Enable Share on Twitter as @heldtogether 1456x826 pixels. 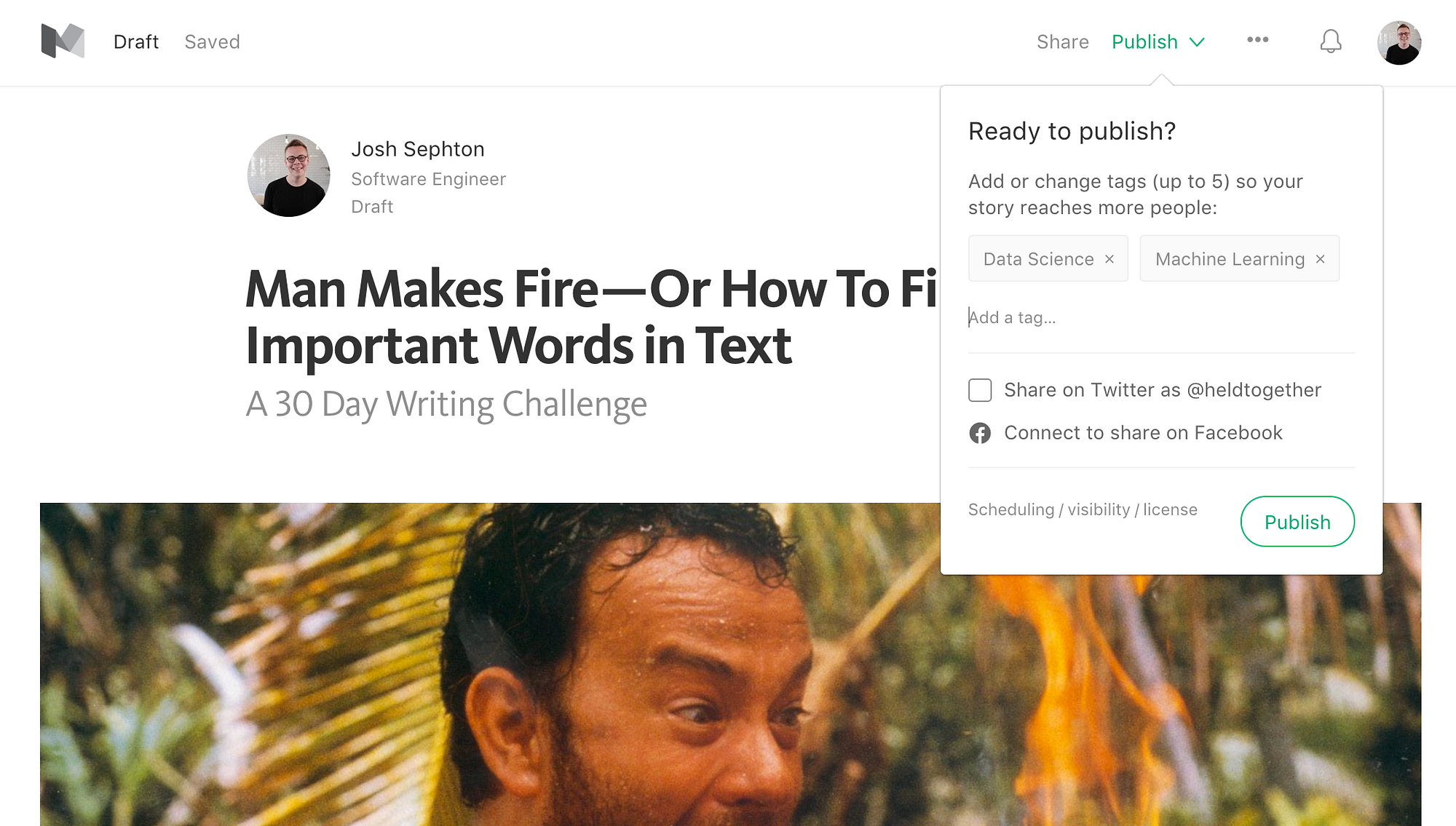coord(980,390)
